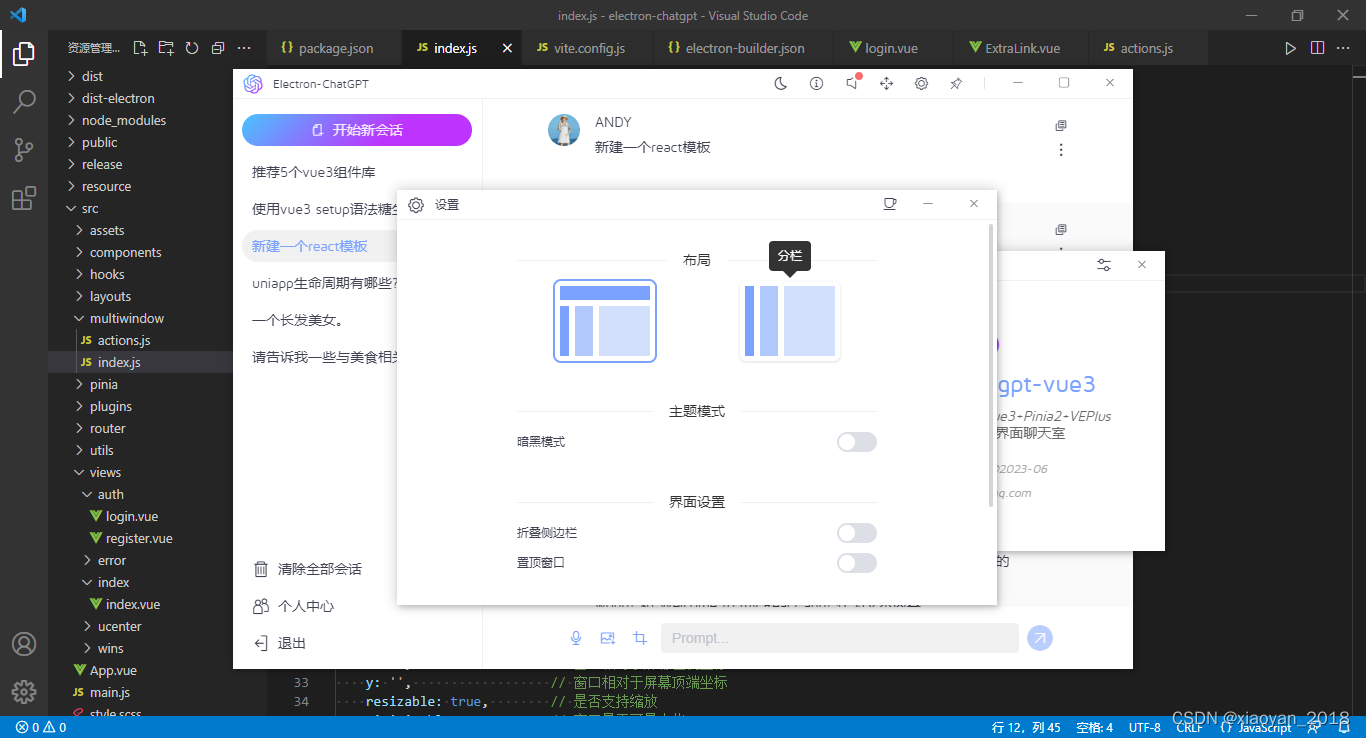Send the prompt with the arrow button

(1040, 638)
